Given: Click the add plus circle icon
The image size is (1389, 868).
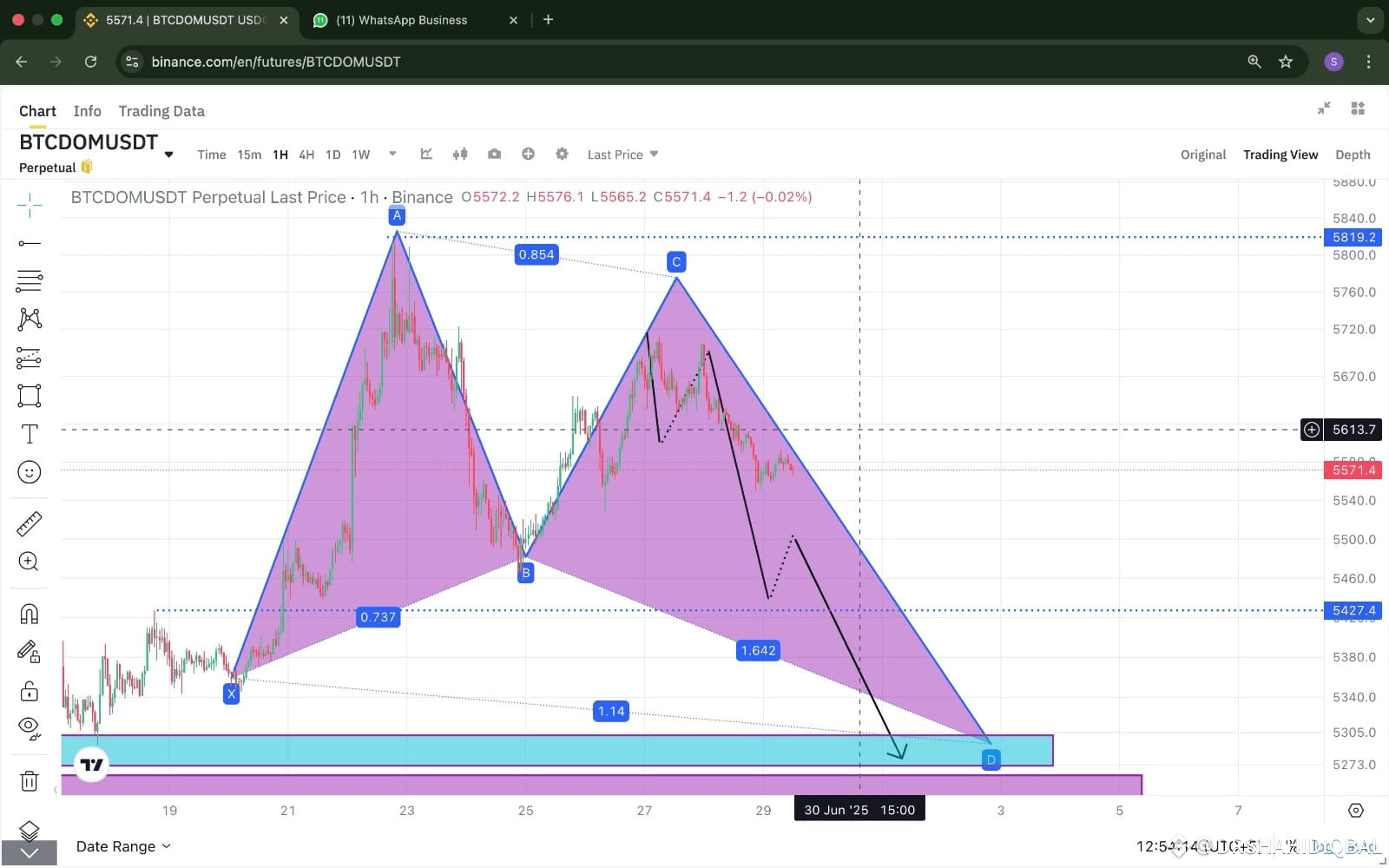Looking at the screenshot, I should pos(528,154).
